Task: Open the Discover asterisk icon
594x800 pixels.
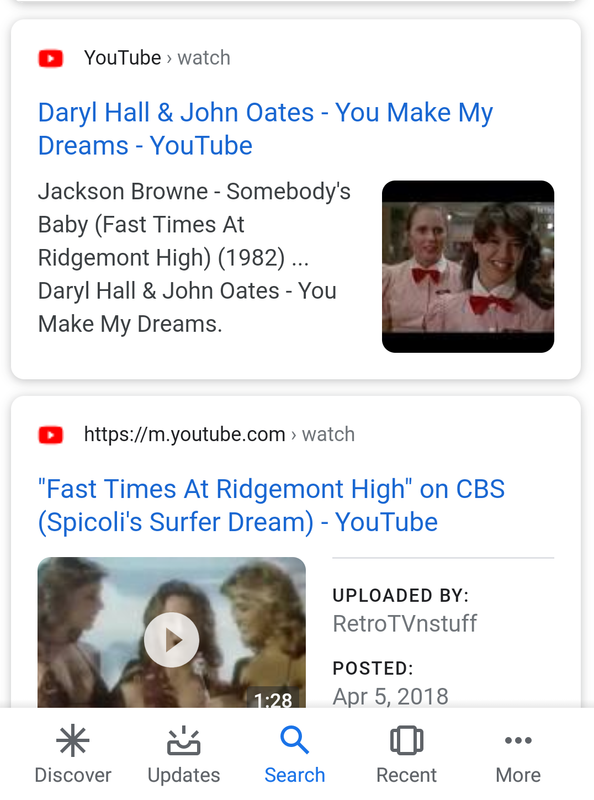Action: pyautogui.click(x=73, y=740)
